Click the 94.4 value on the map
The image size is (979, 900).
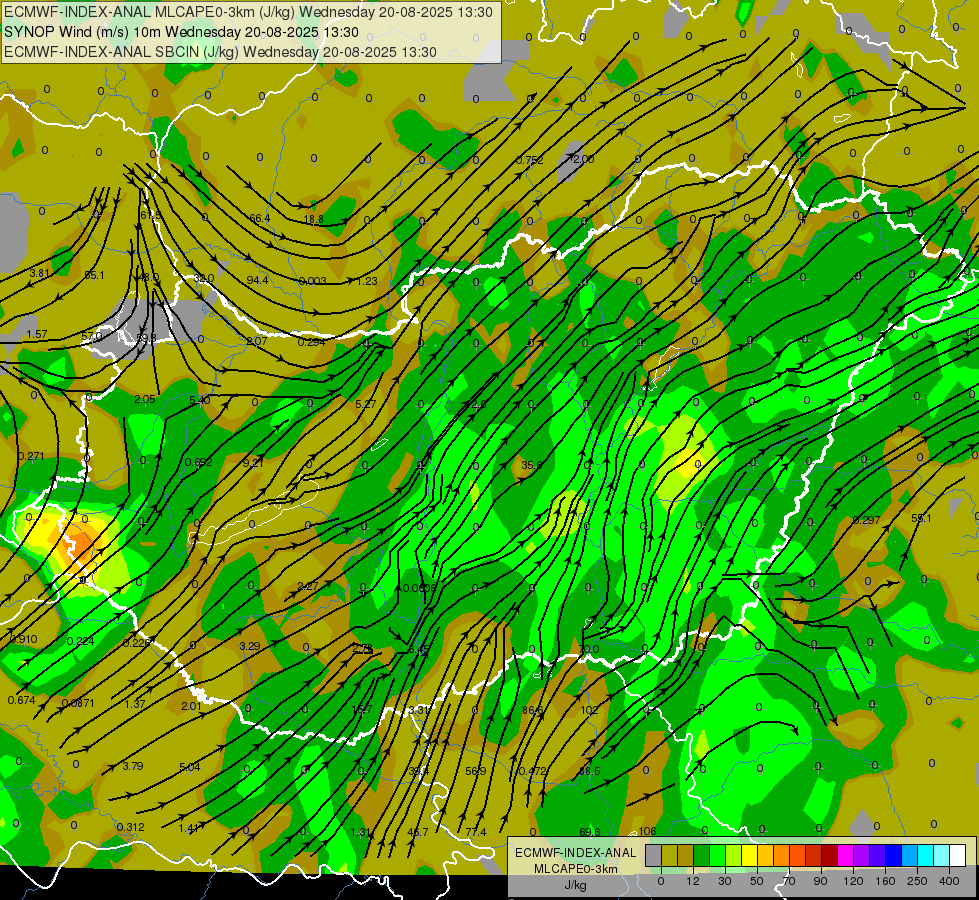[x=257, y=280]
